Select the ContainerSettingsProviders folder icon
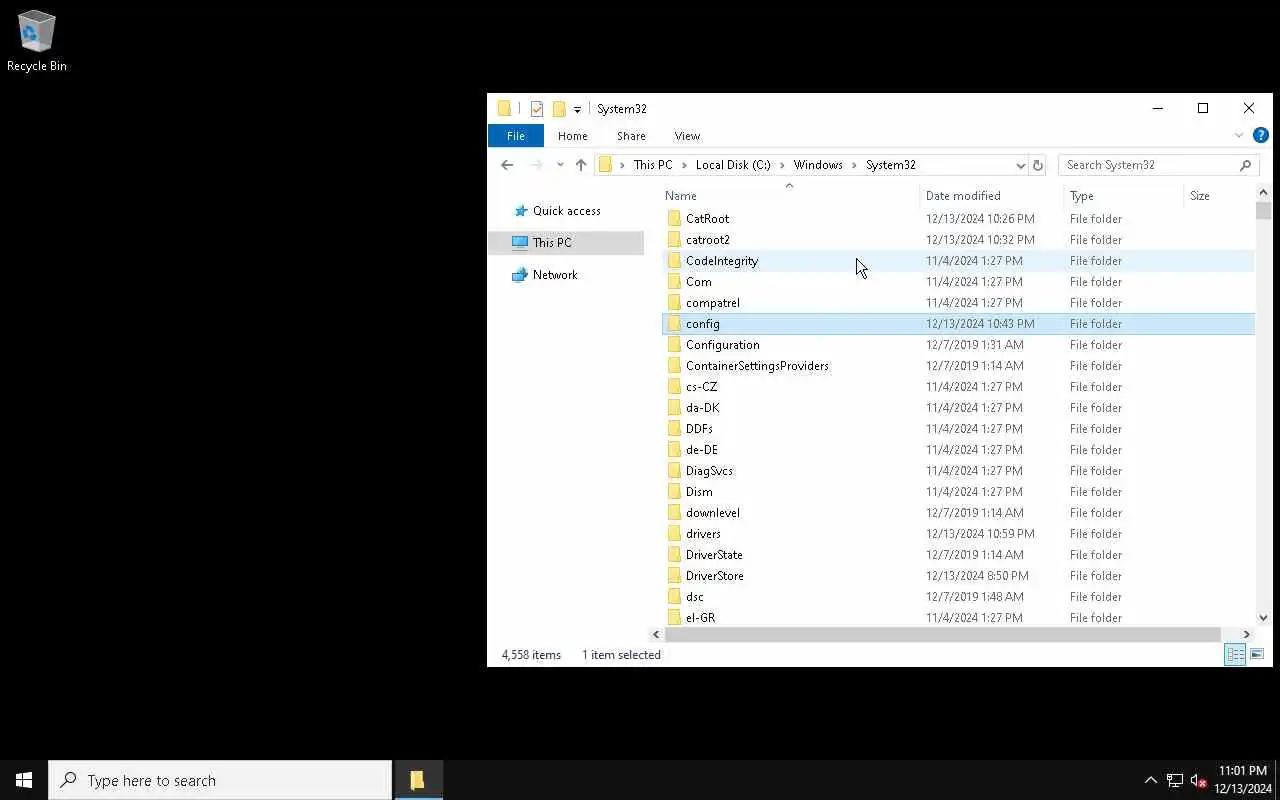Viewport: 1280px width, 800px height. (x=675, y=366)
